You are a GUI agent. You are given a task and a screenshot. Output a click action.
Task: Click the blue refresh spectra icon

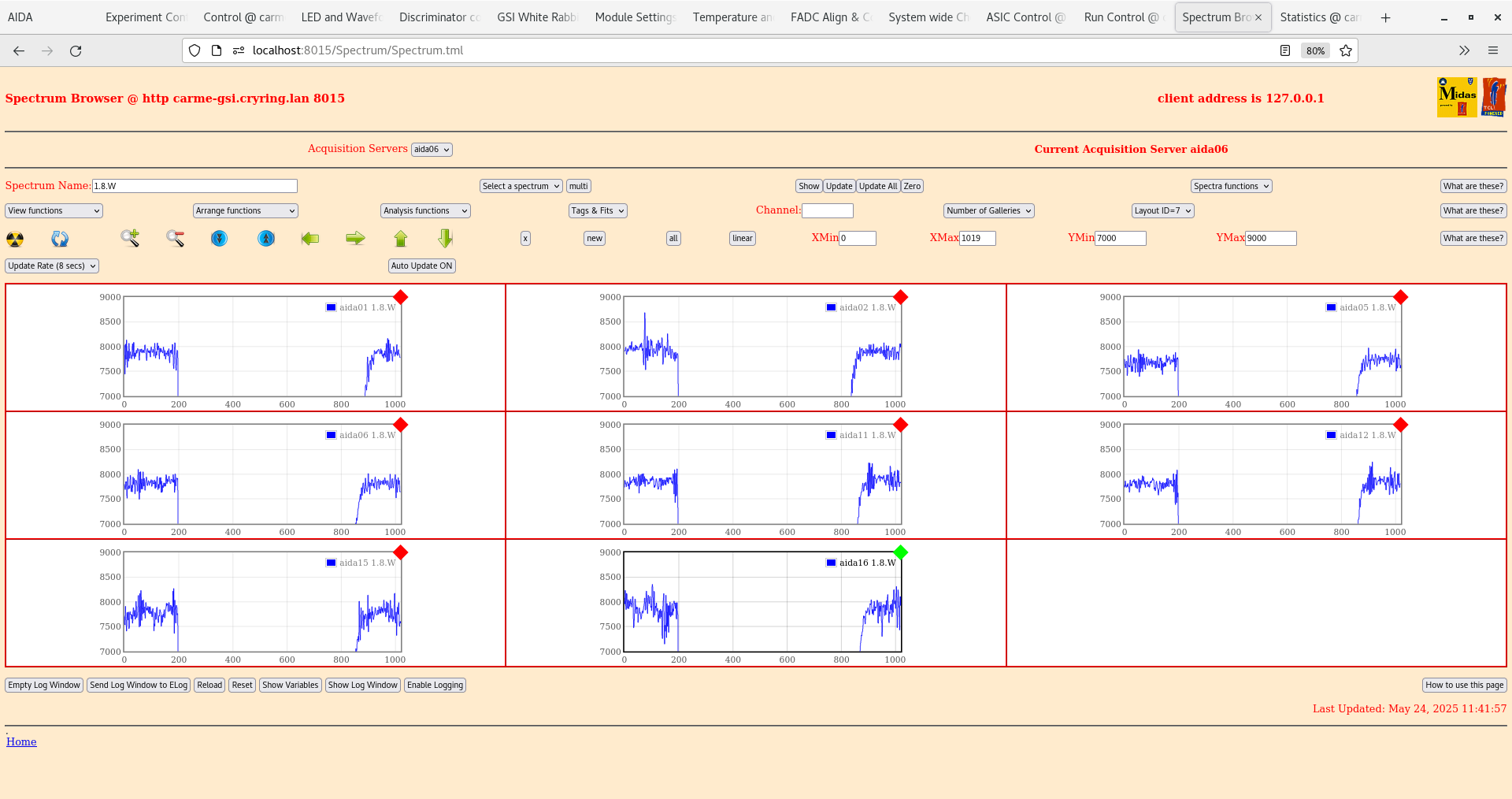click(60, 238)
